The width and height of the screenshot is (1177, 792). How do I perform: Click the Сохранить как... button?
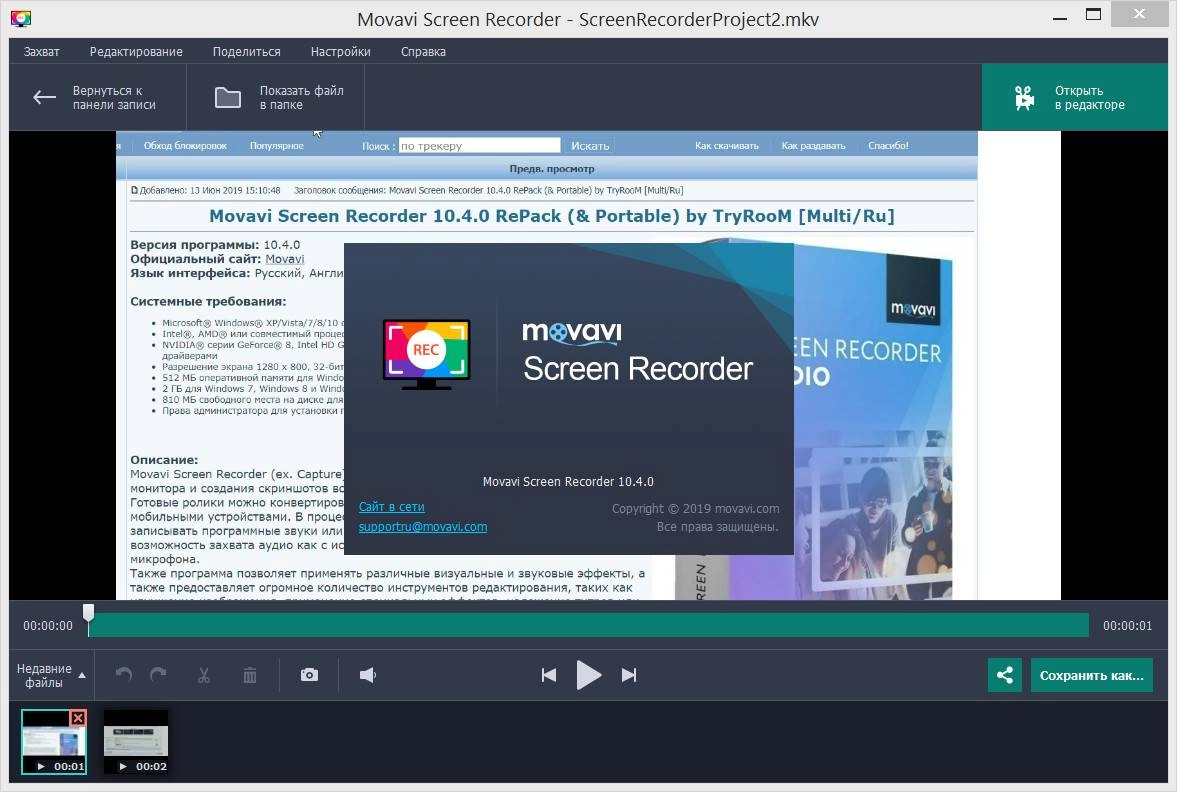pyautogui.click(x=1091, y=675)
